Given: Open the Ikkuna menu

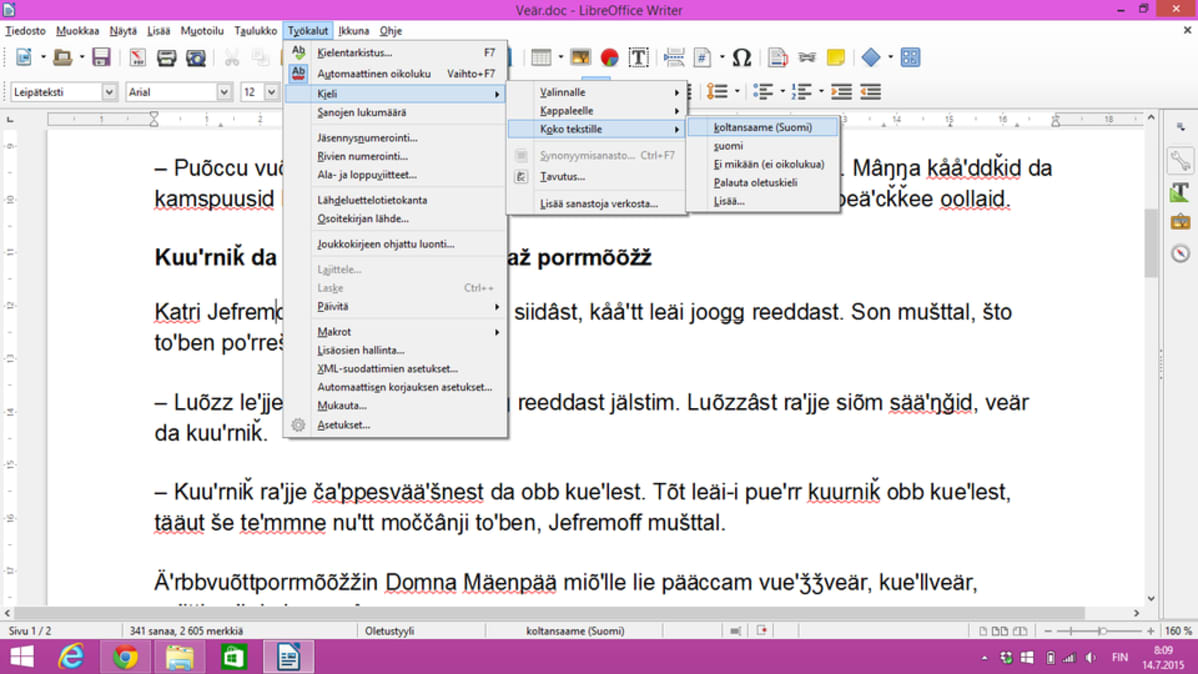Looking at the screenshot, I should [x=354, y=31].
